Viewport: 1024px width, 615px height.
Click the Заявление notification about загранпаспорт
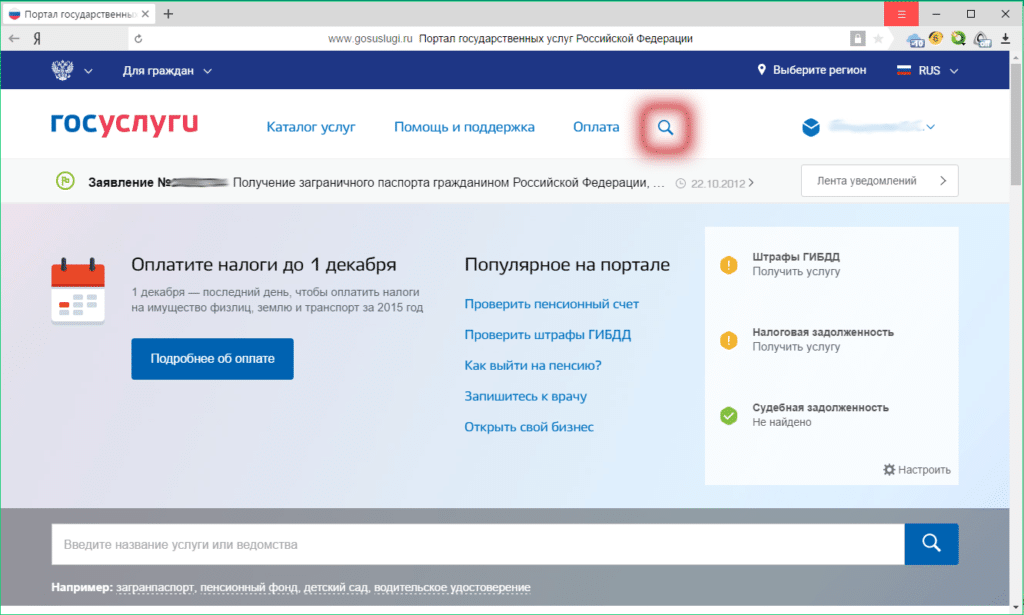(x=376, y=183)
